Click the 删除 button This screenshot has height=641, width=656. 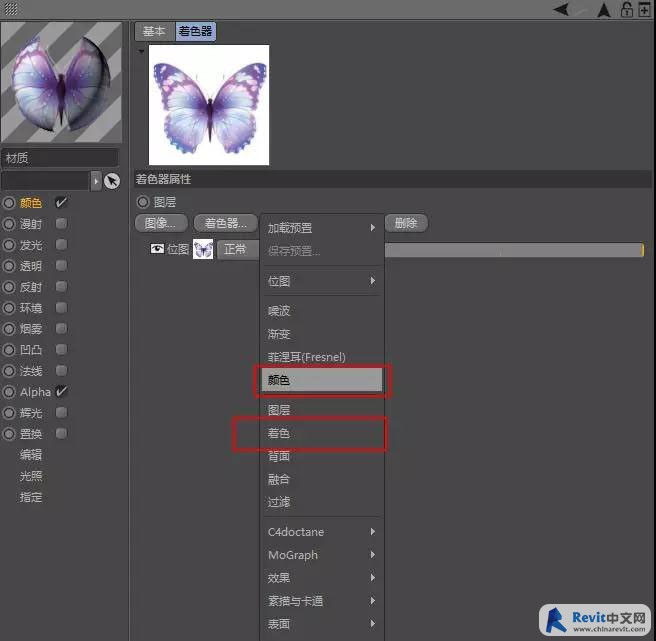click(x=406, y=223)
